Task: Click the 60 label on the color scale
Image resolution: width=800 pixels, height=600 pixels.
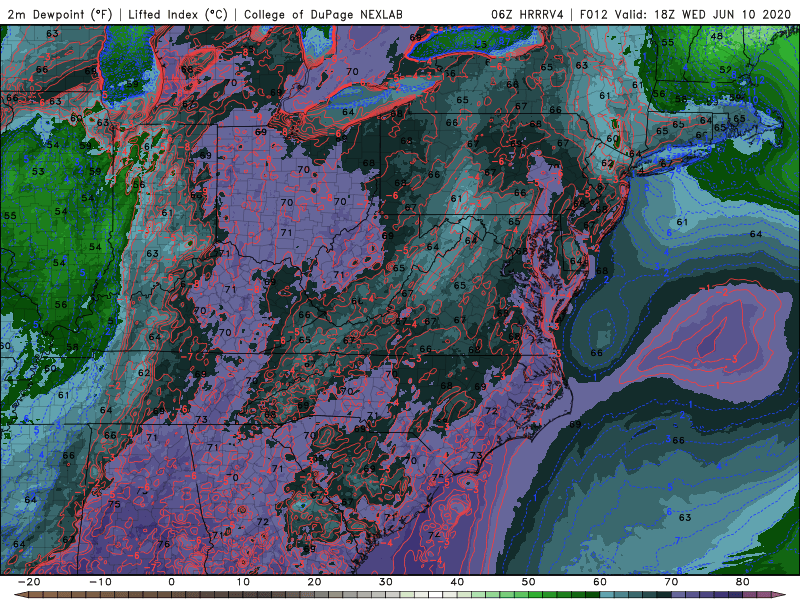Action: pyautogui.click(x=600, y=582)
